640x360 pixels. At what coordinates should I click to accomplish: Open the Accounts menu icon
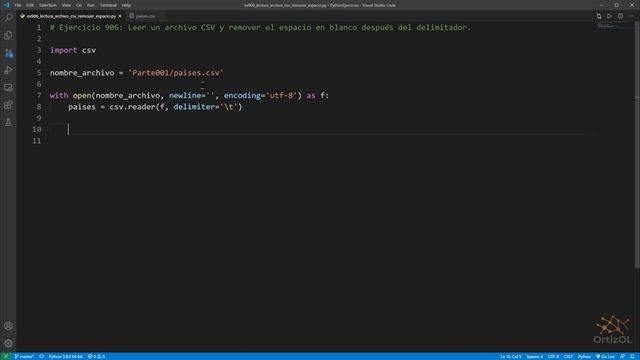(x=8, y=326)
